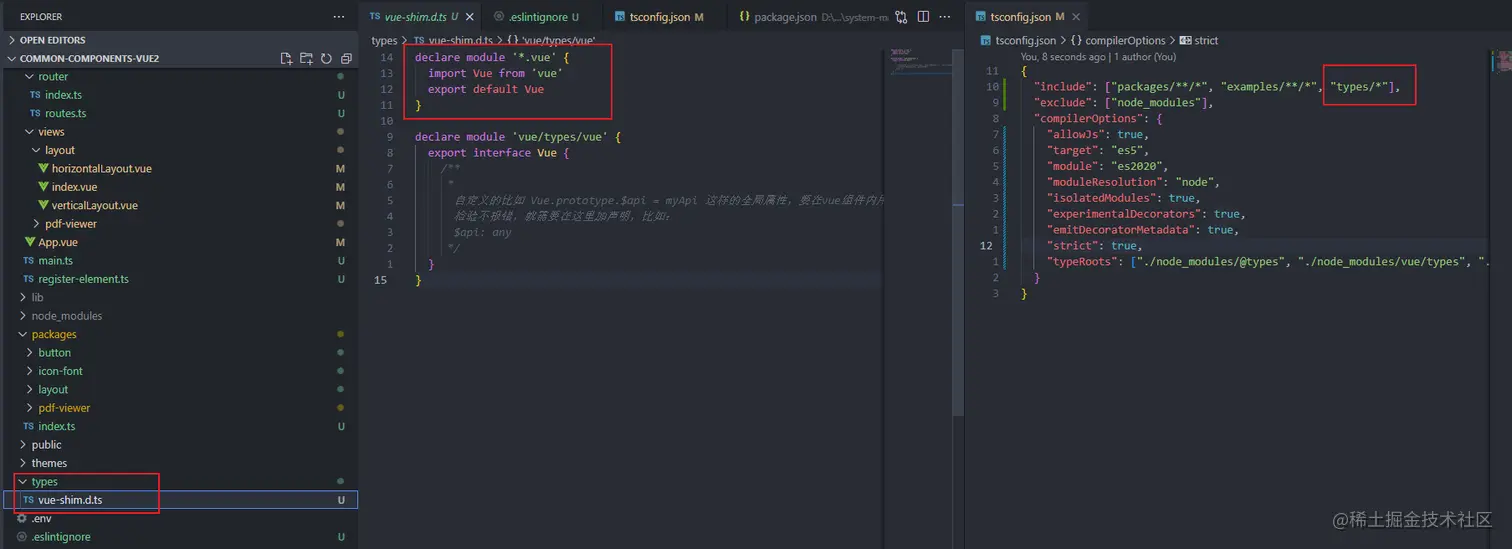Open main.ts file

point(56,260)
